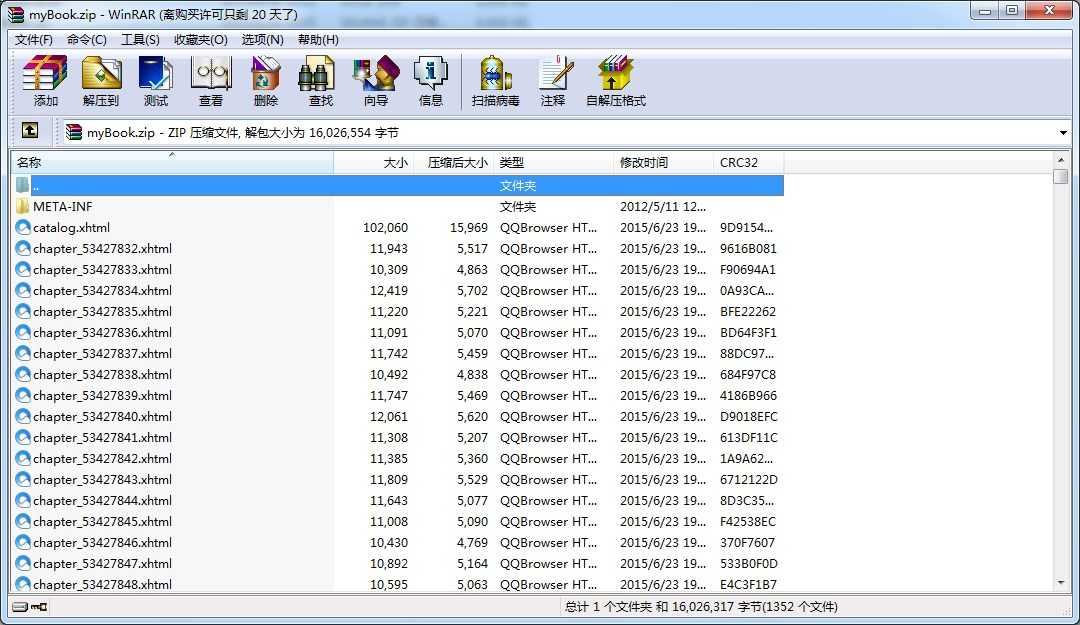Open the Help (帮助) menu

318,39
